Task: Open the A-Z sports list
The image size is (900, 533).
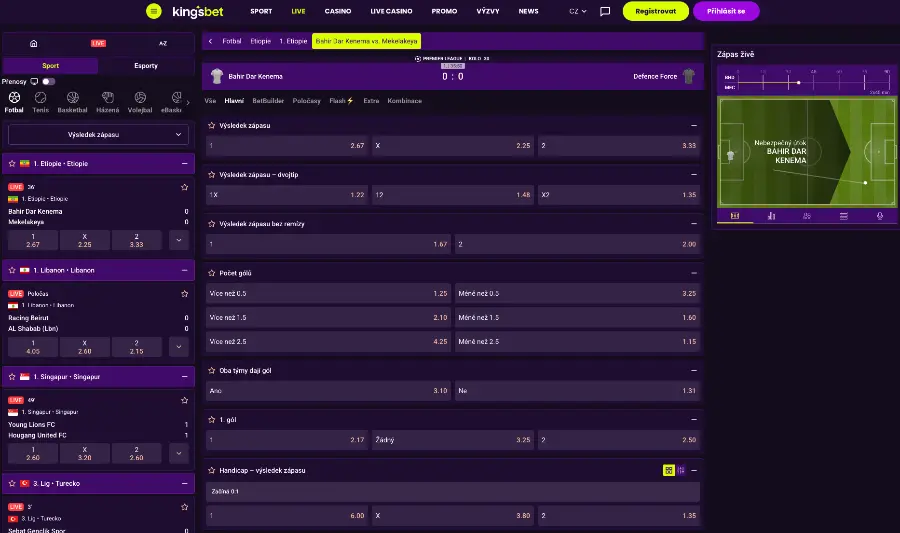Action: 163,44
